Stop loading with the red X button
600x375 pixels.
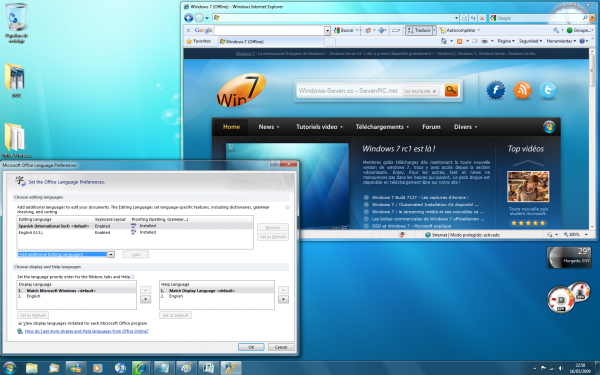pos(482,18)
